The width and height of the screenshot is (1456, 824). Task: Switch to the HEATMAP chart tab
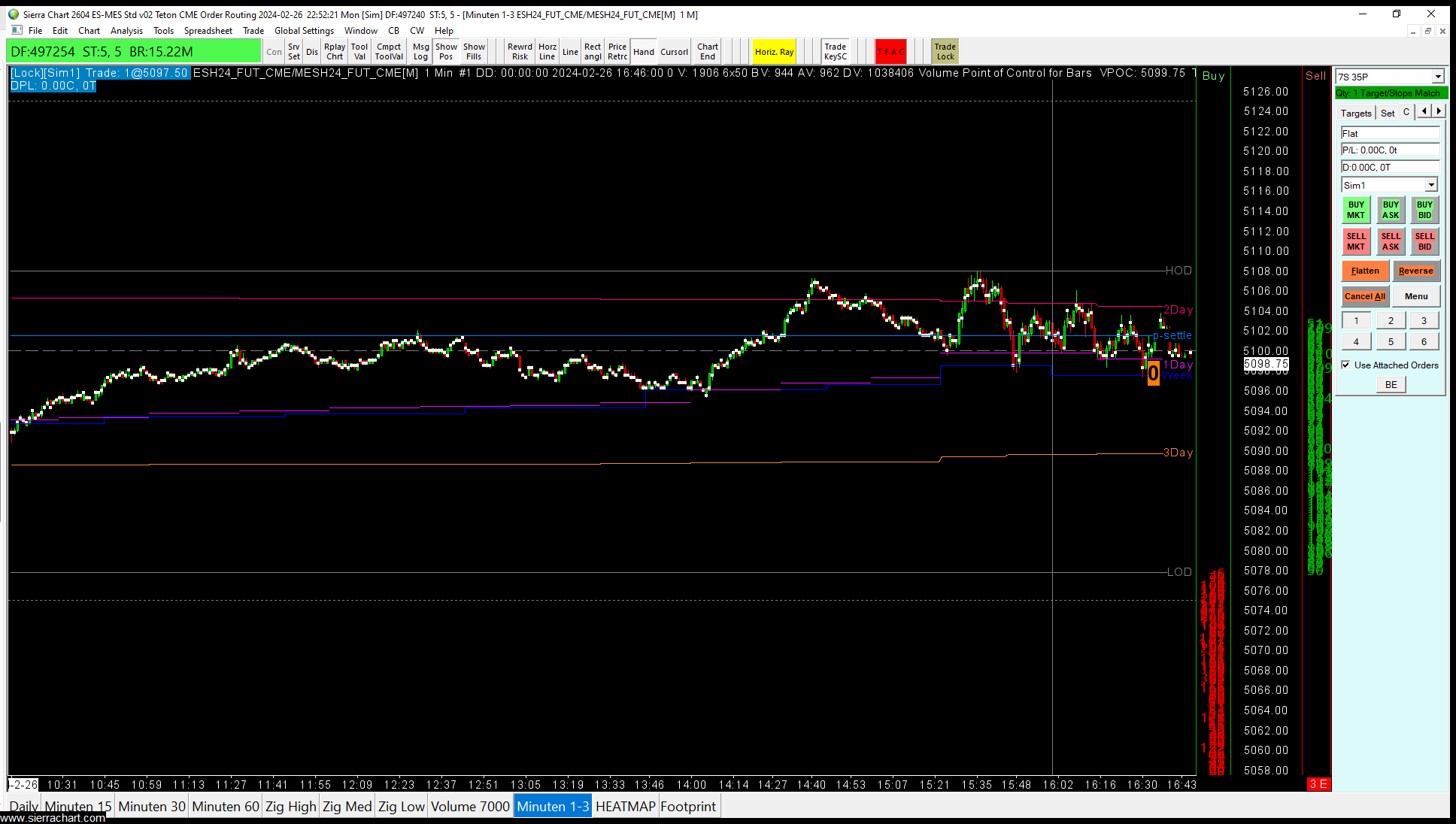[625, 807]
